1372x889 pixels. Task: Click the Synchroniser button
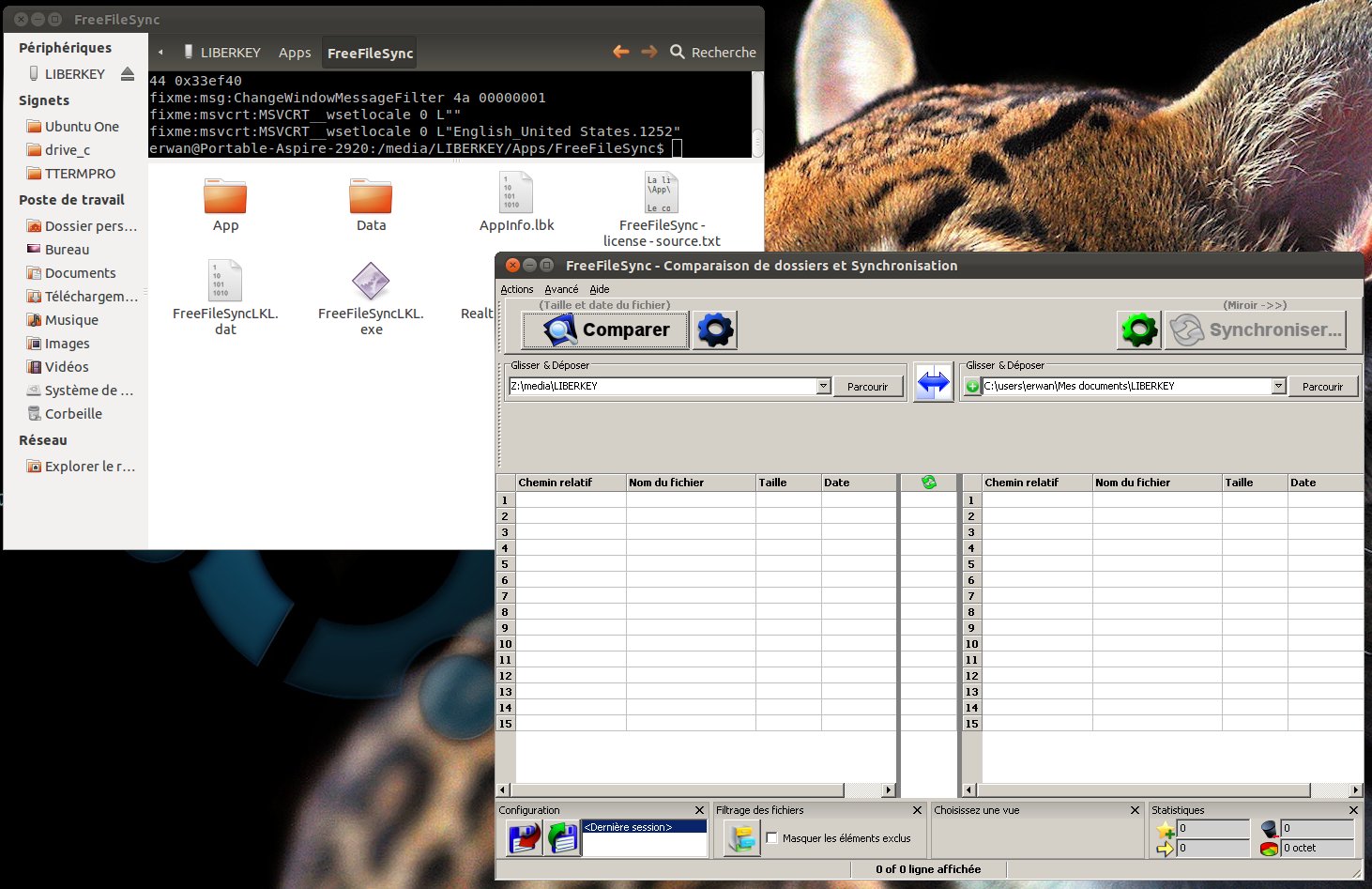tap(1256, 330)
